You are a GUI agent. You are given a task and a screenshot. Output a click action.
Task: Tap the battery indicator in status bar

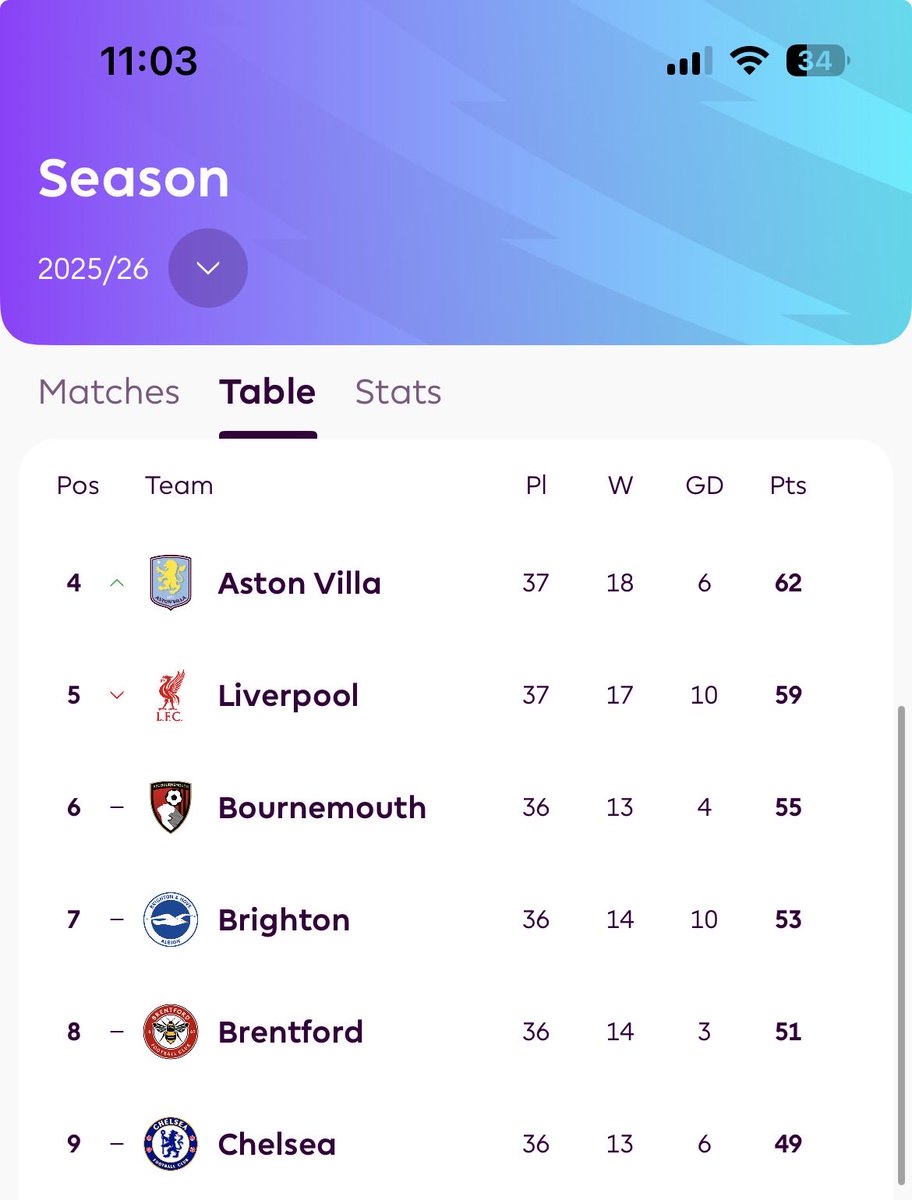(816, 62)
